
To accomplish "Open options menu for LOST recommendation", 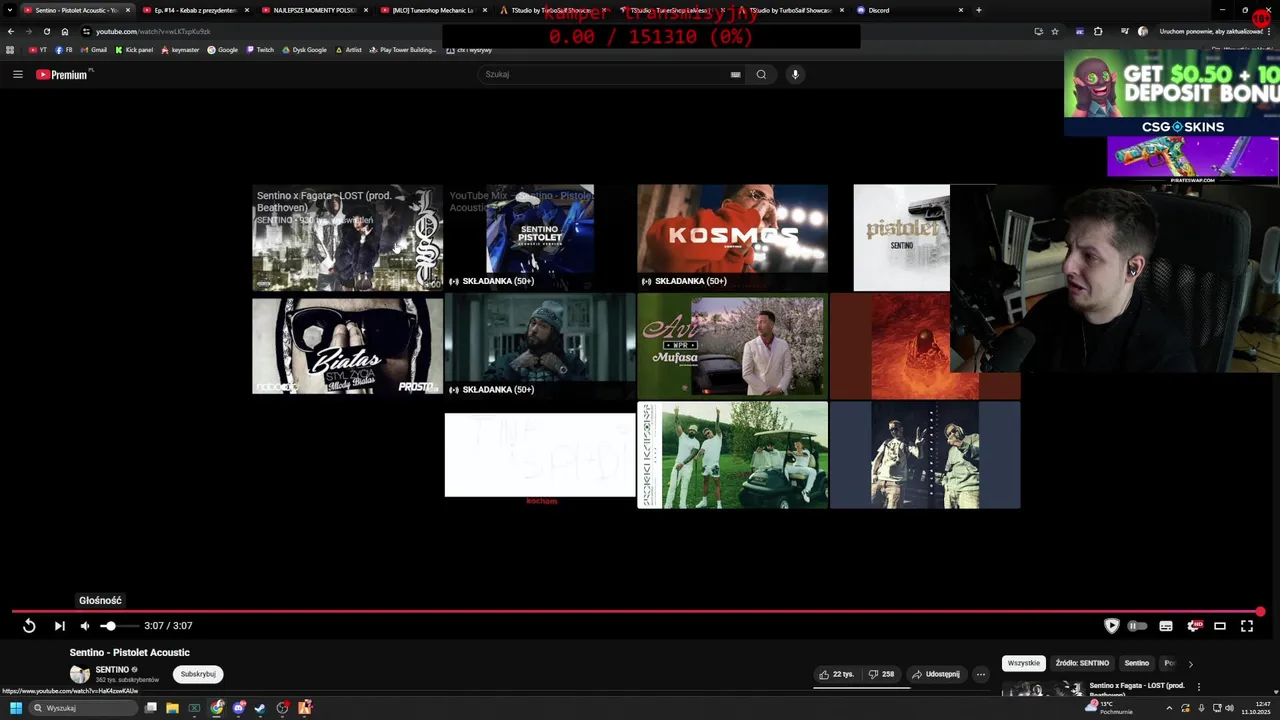I will click(1198, 687).
